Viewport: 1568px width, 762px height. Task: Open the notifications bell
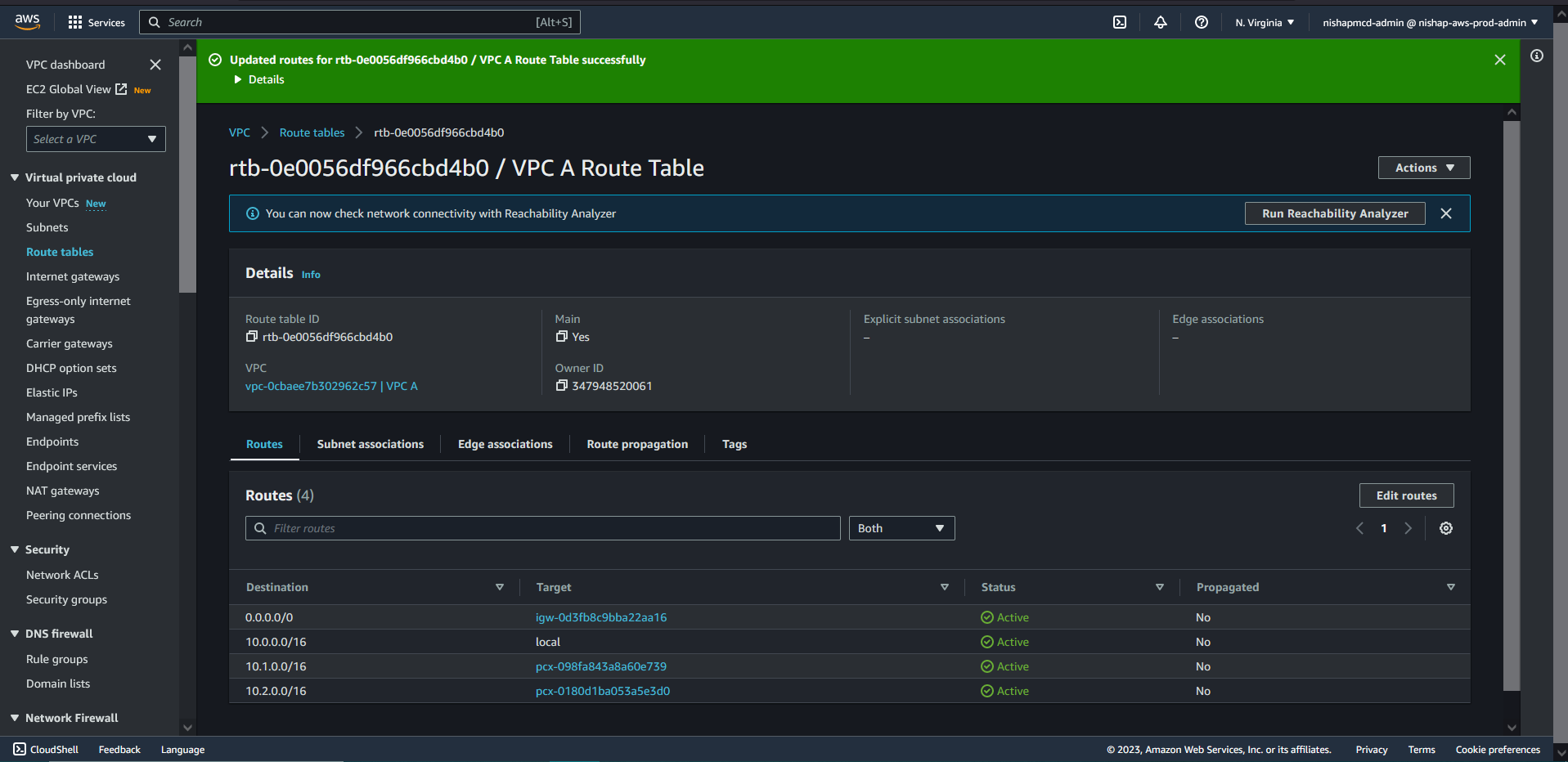(x=1160, y=22)
